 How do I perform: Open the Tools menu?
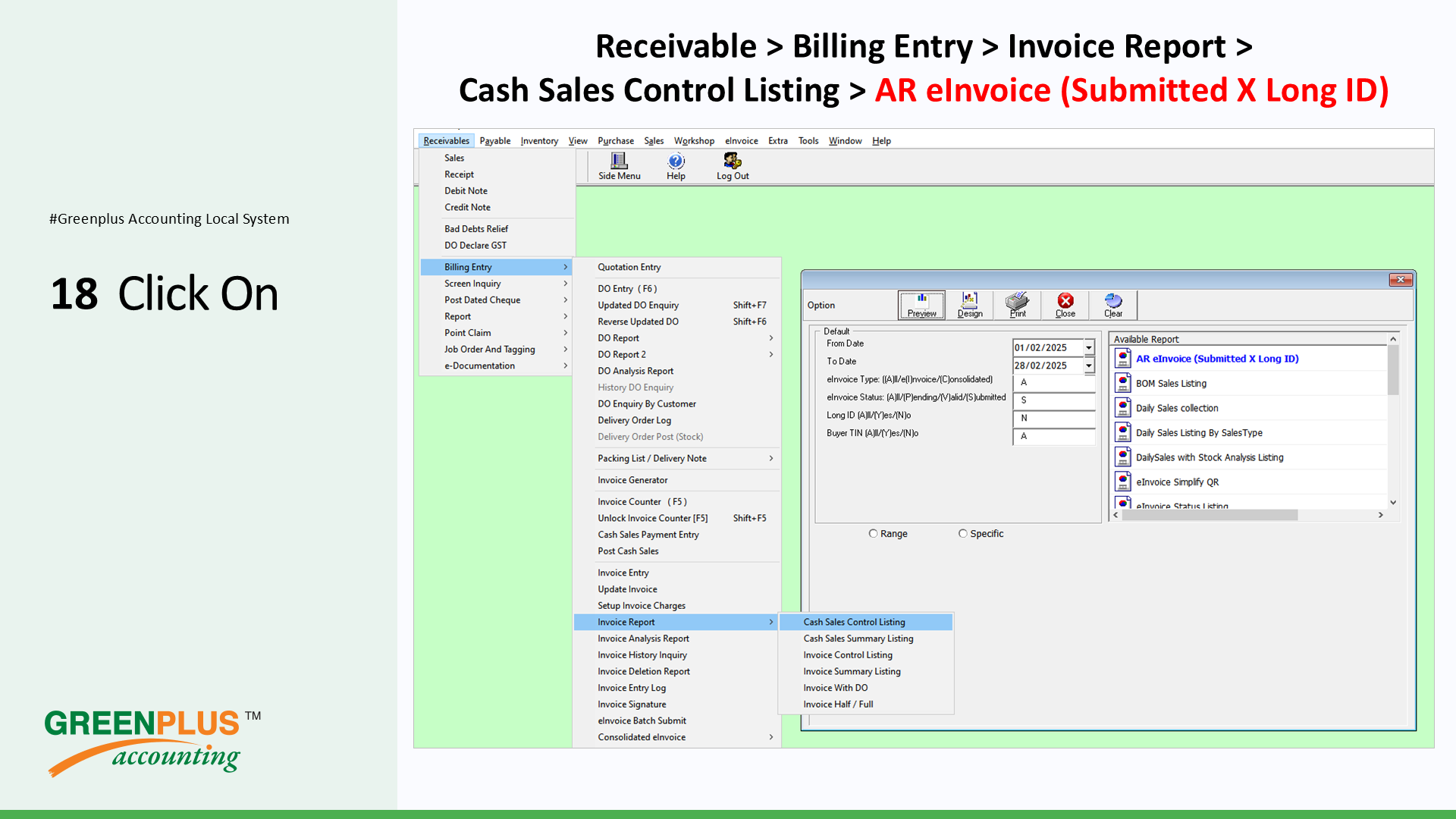[x=808, y=141]
